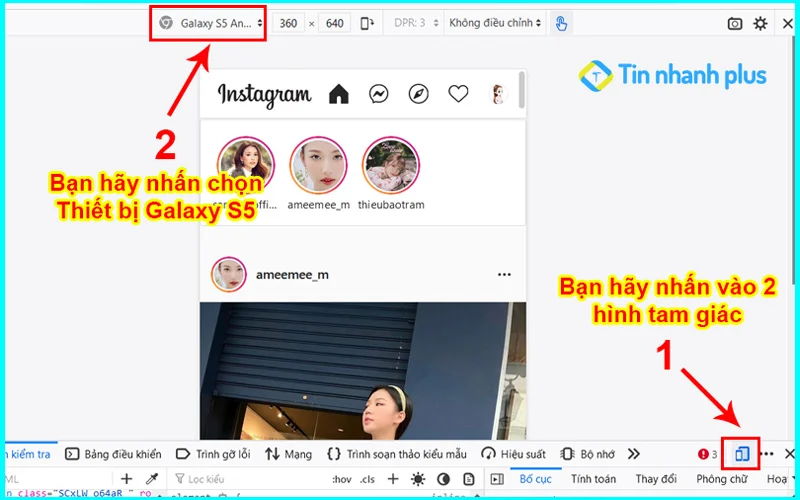Show more devtools tabs with double chevron
Viewport: 800px width, 500px height.
633,454
